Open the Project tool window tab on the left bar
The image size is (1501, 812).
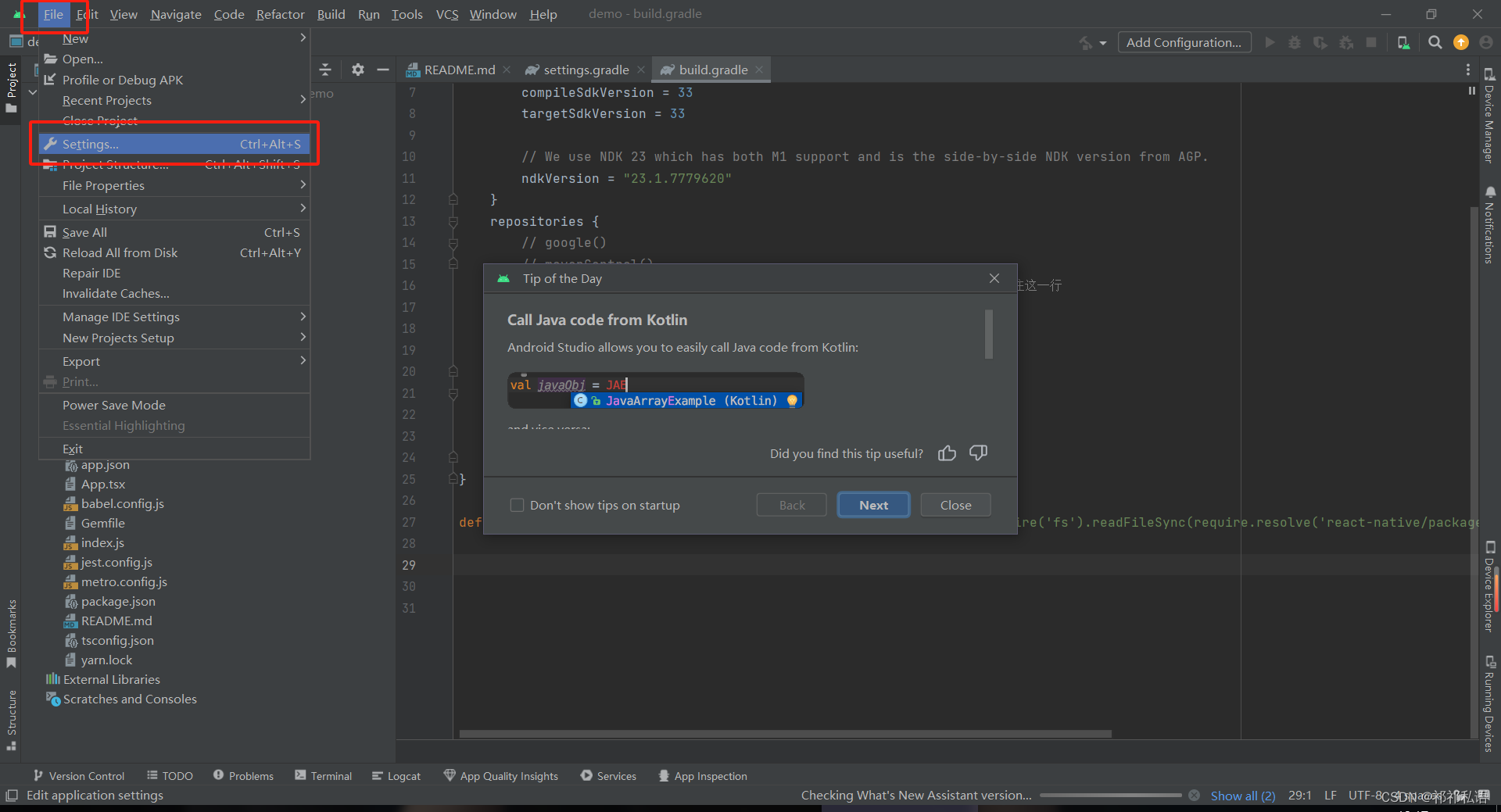(11, 88)
